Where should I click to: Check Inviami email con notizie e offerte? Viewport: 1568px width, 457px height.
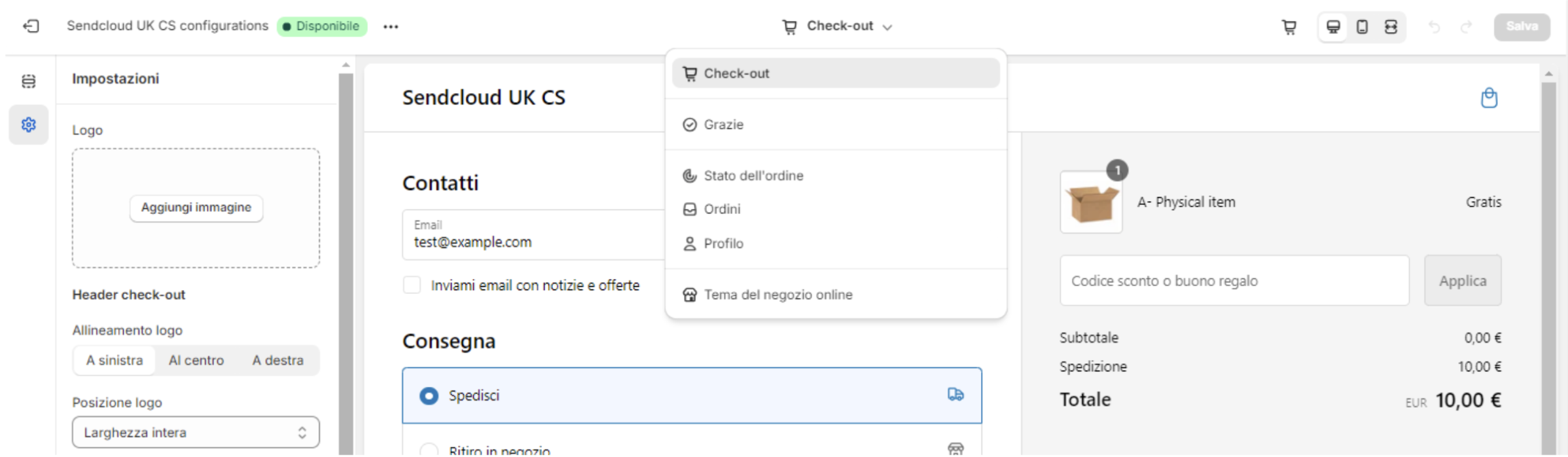(x=412, y=285)
